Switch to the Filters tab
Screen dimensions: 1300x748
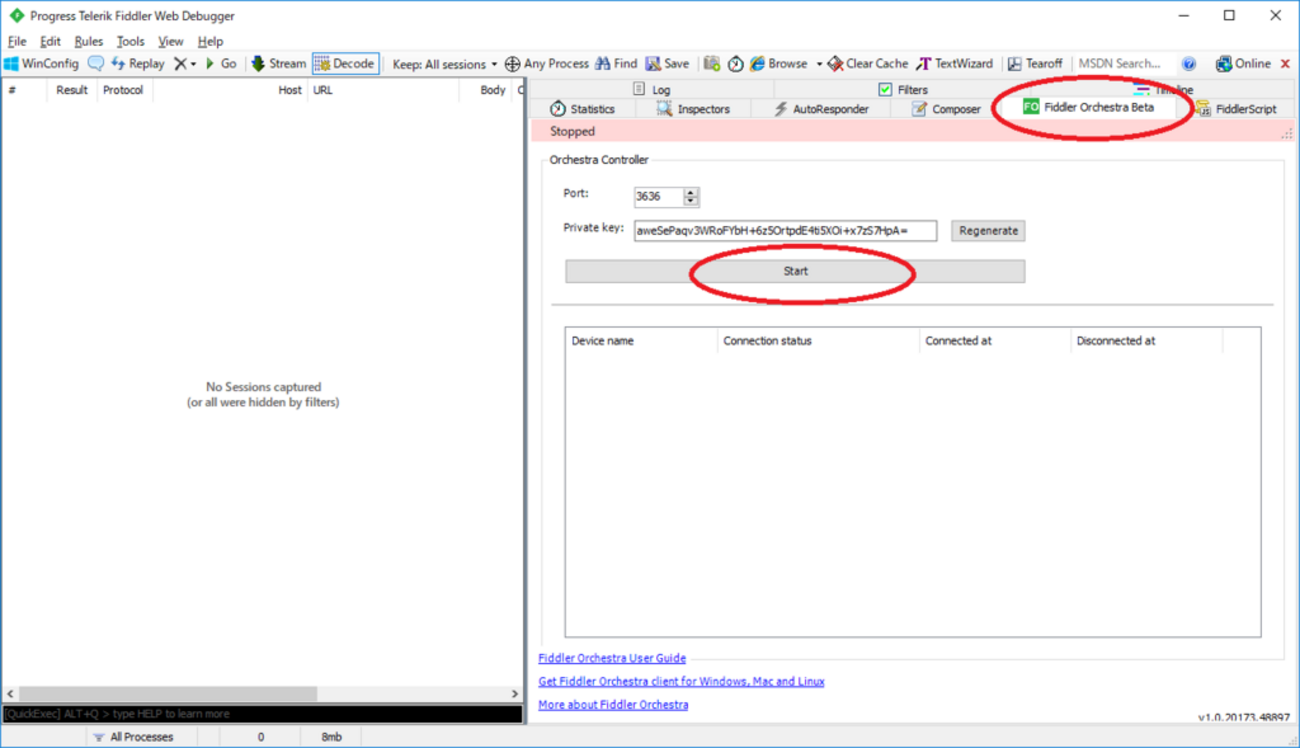pos(903,89)
